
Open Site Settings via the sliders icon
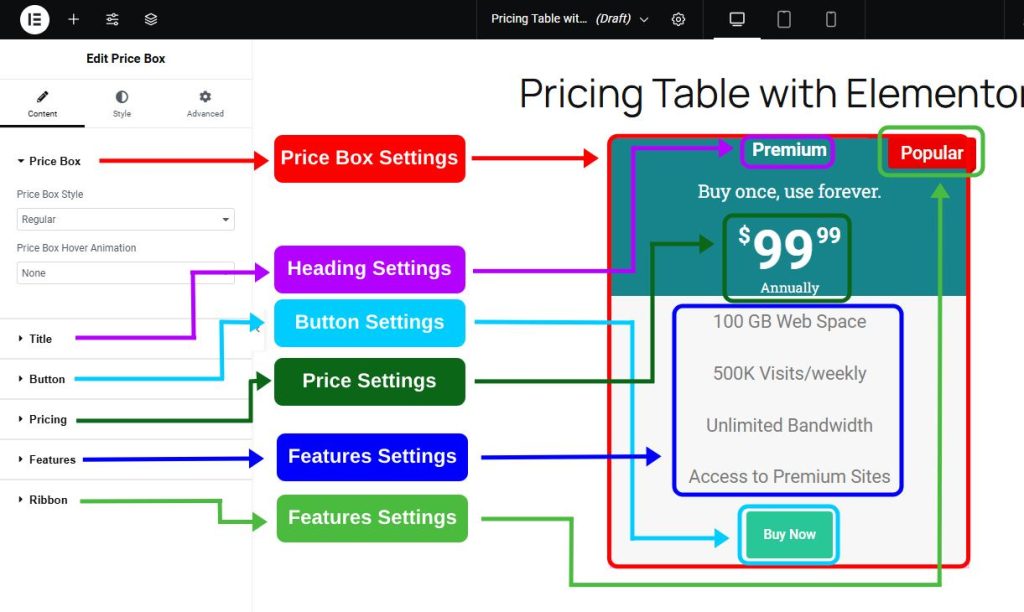pyautogui.click(x=112, y=19)
